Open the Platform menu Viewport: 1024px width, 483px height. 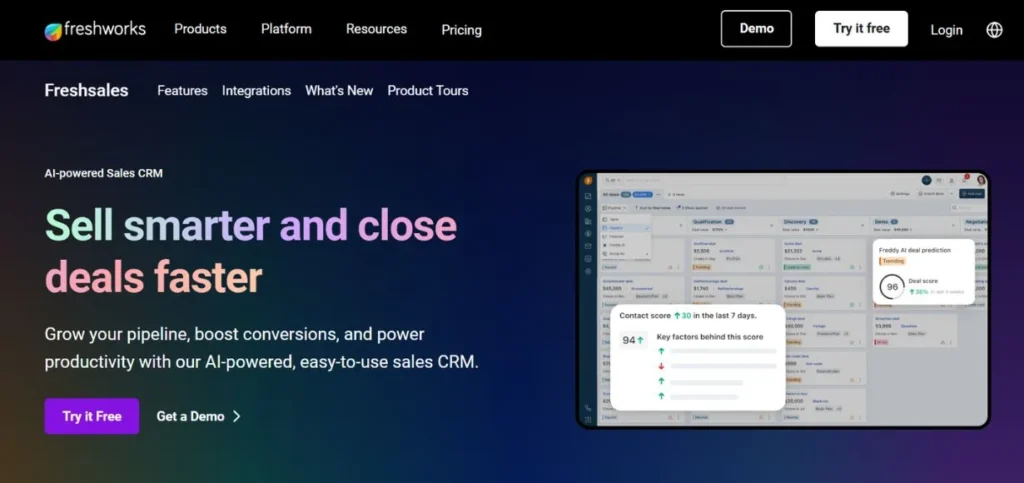[286, 29]
